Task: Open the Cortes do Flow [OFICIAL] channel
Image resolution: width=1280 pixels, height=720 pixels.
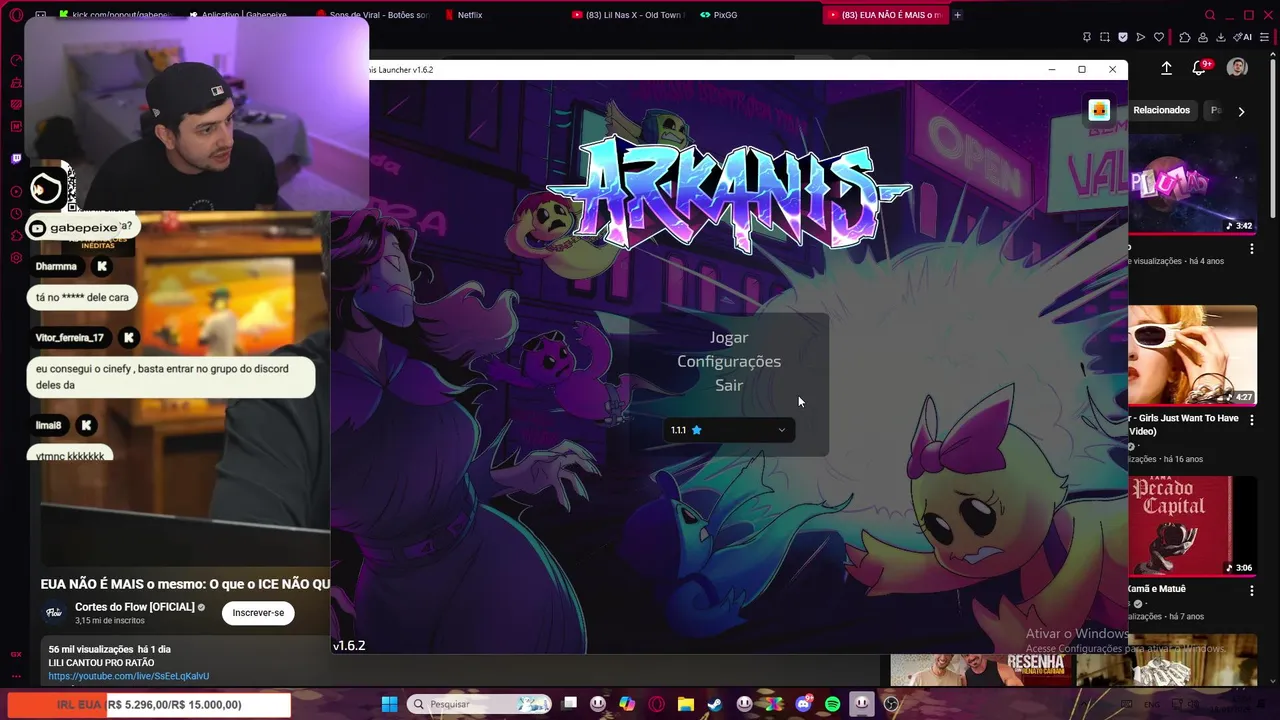Action: [x=134, y=607]
